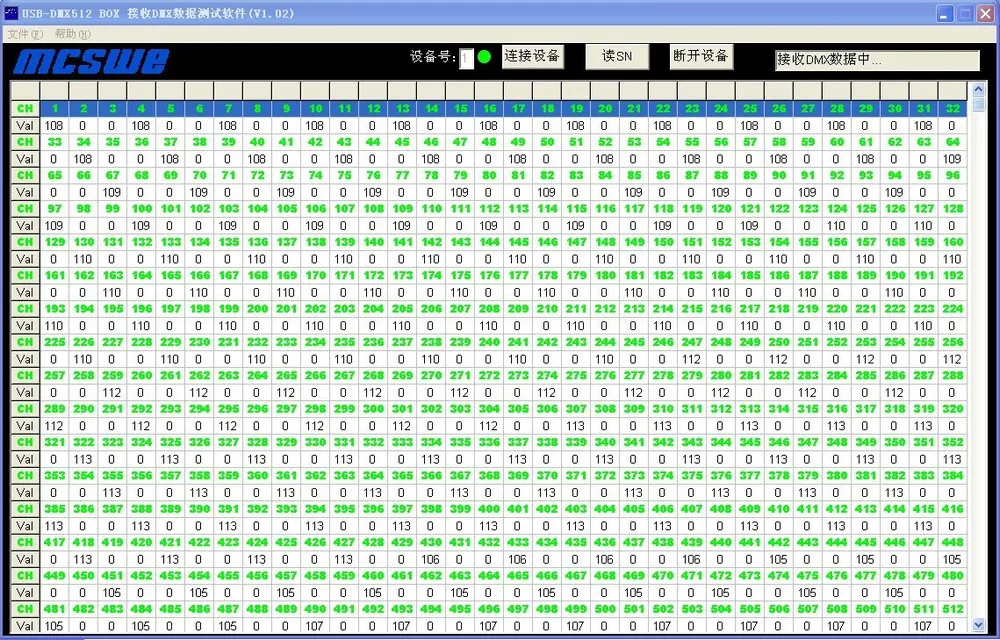
Task: Select channel header 448
Action: tap(952, 542)
